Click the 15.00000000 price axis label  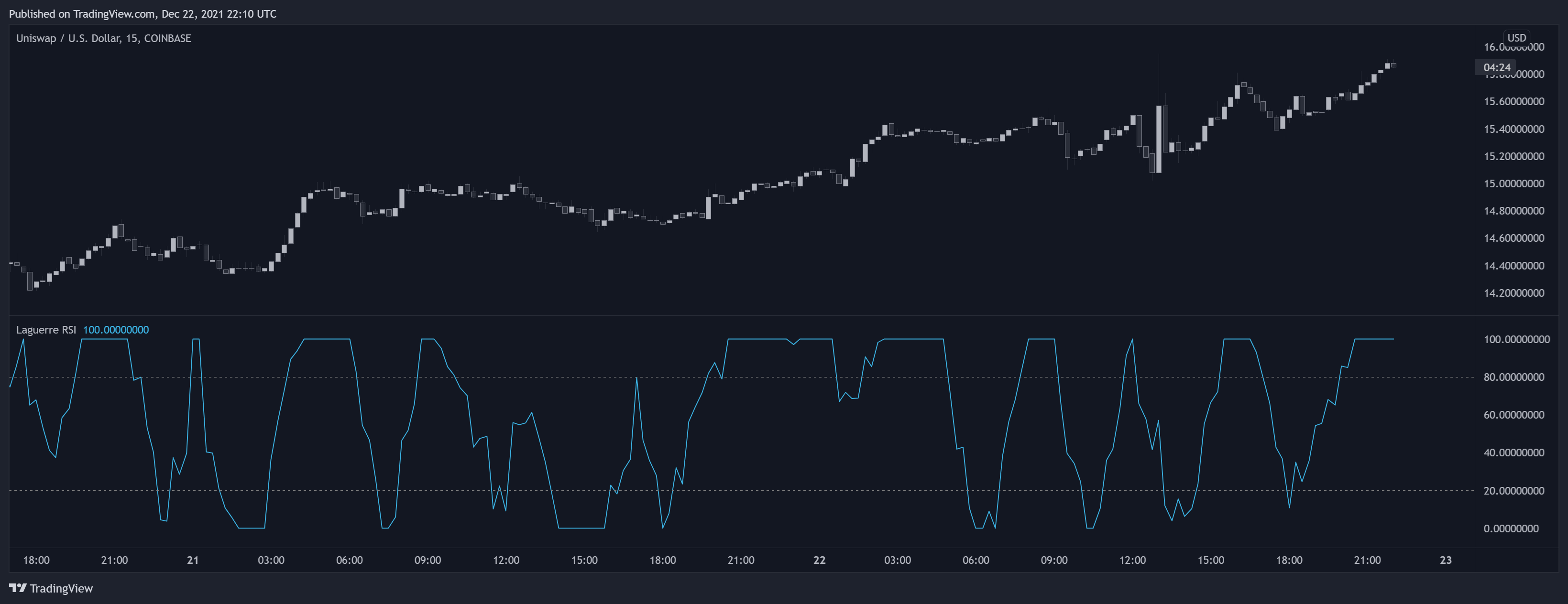click(1513, 183)
